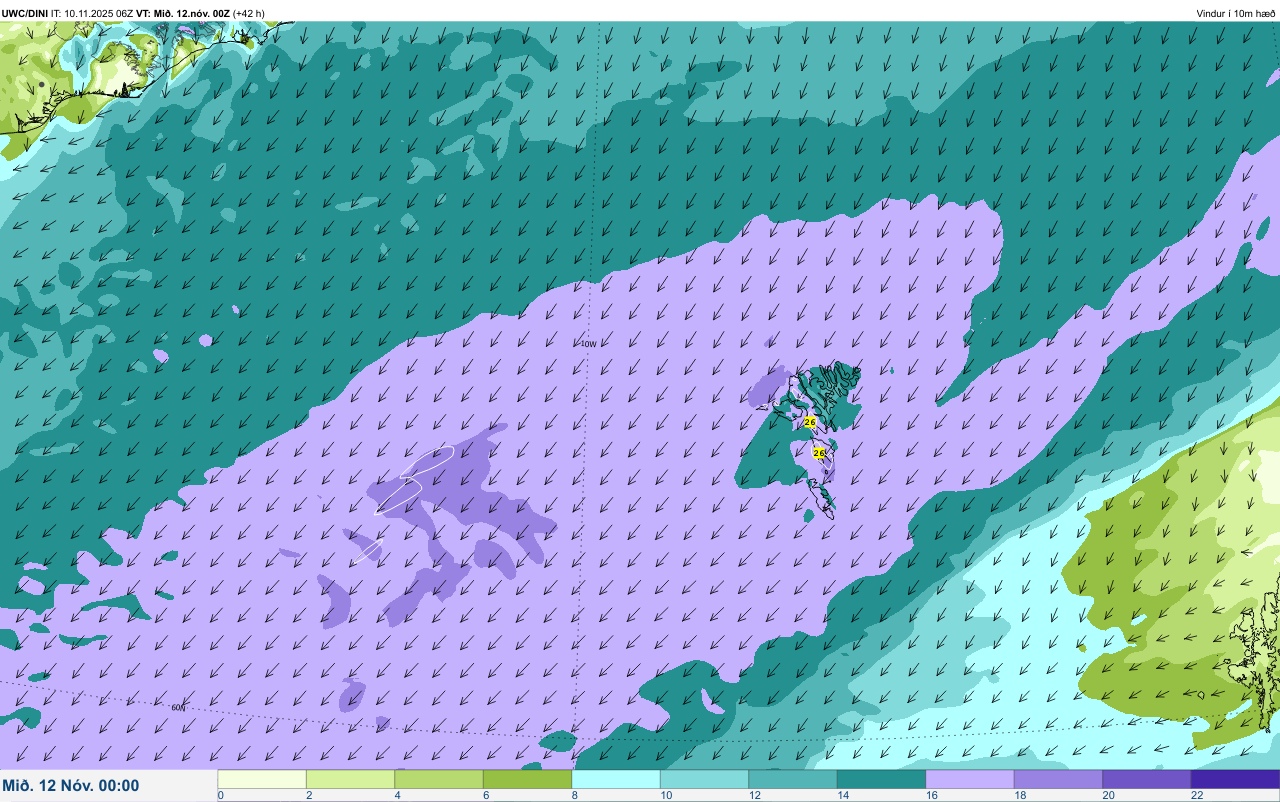This screenshot has width=1280, height=802.
Task: Click the dark teal 14–16 legend swatch
Action: click(x=881, y=779)
